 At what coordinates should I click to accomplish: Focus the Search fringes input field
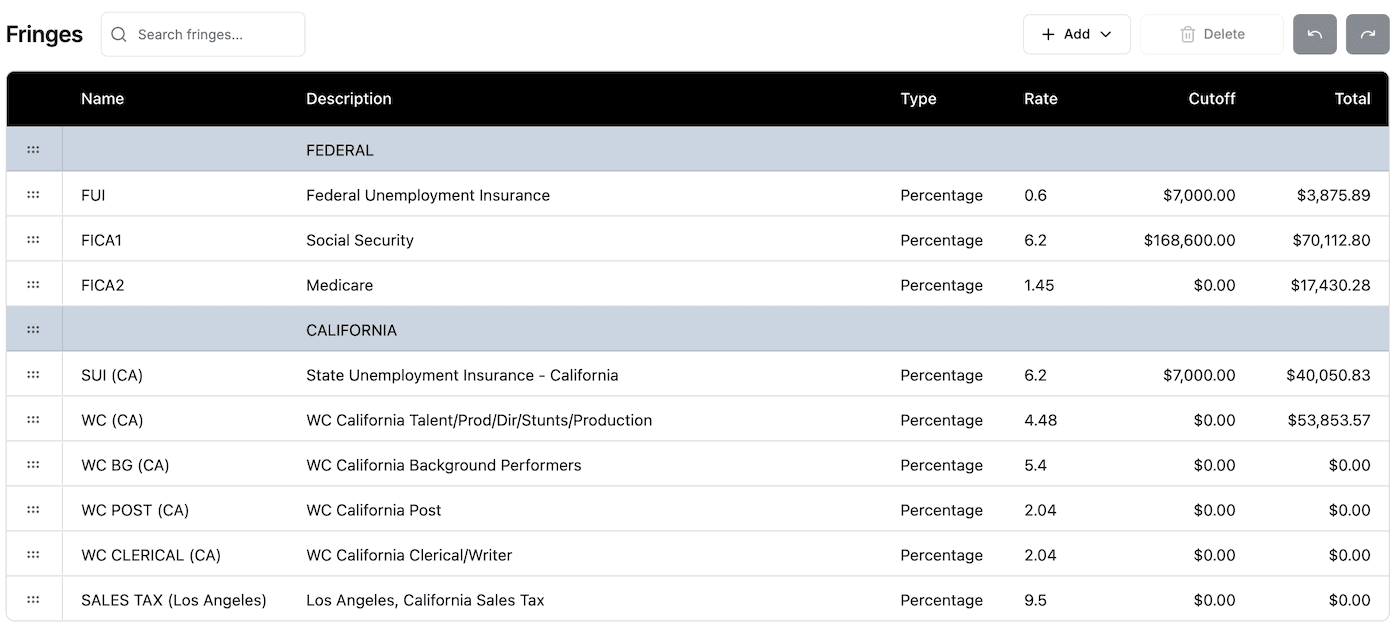[215, 34]
